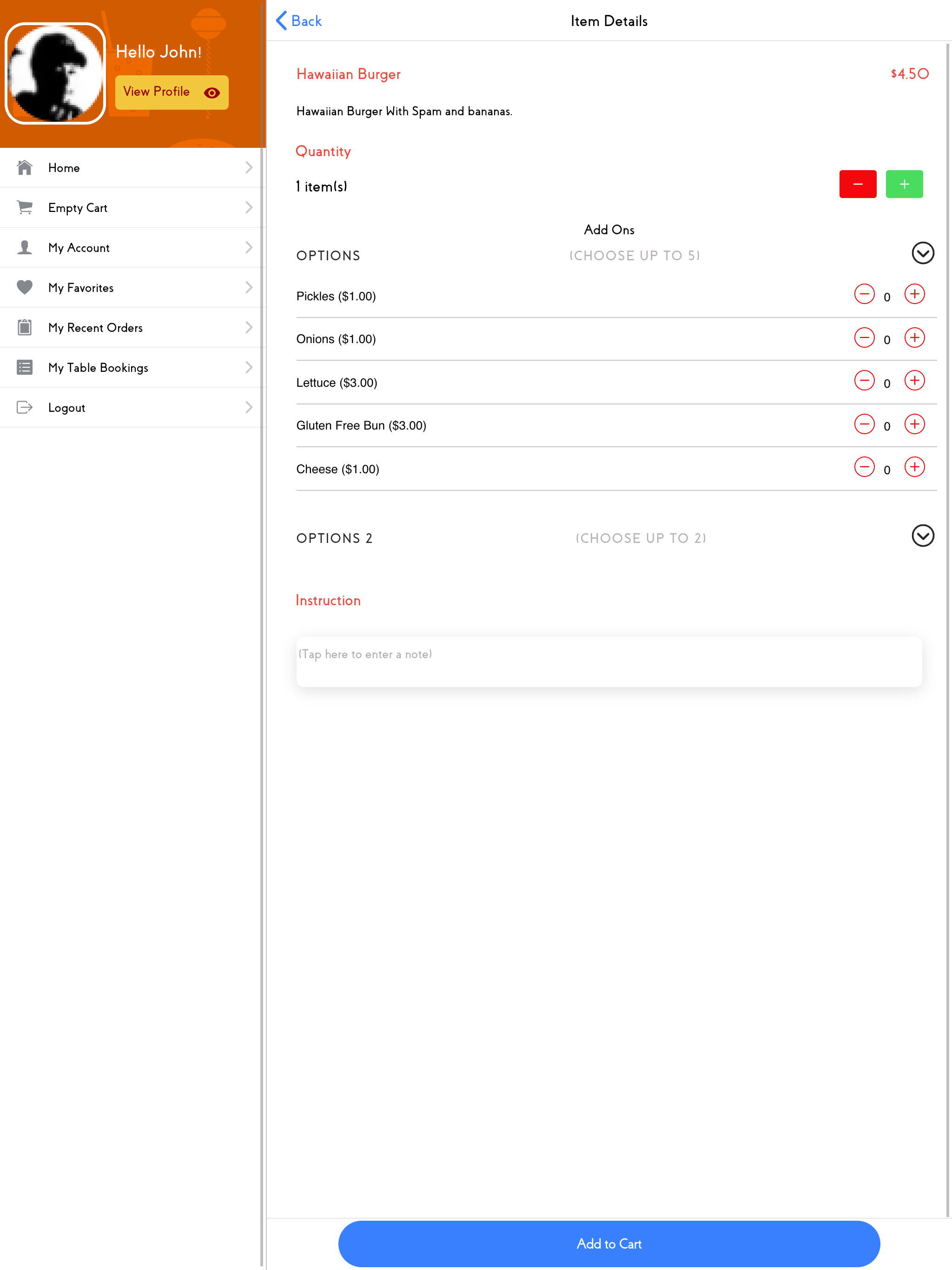Open My Recent Orders chevron arrow
Image resolution: width=952 pixels, height=1270 pixels.
pos(249,327)
